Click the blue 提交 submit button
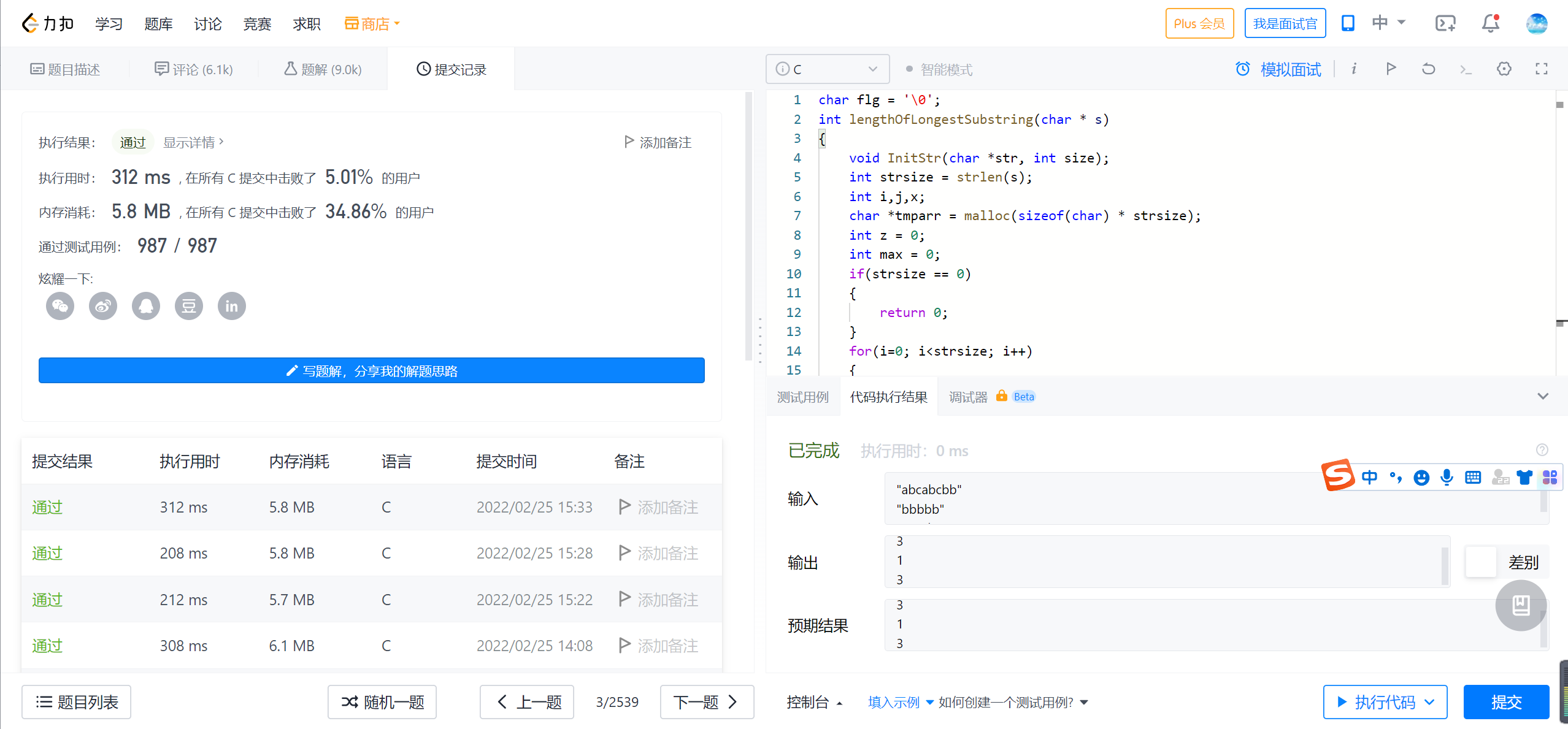The image size is (1568, 729). [1505, 702]
